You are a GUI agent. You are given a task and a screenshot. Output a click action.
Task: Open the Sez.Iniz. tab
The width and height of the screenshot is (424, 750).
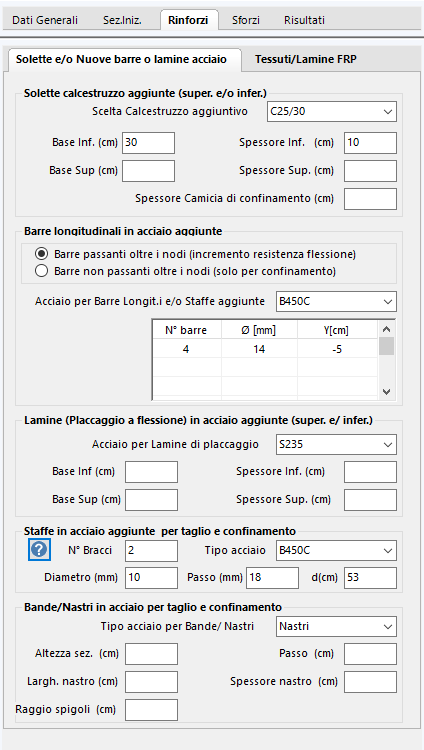[x=122, y=20]
